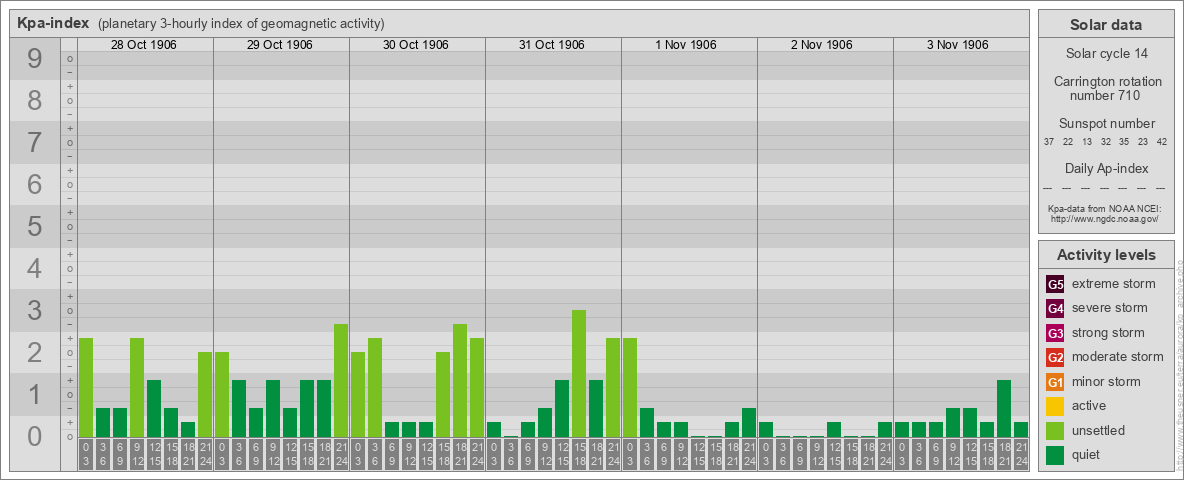Click the 30 Oct 3-6 bar
Viewport: 1184px width, 480px height.
(x=375, y=387)
